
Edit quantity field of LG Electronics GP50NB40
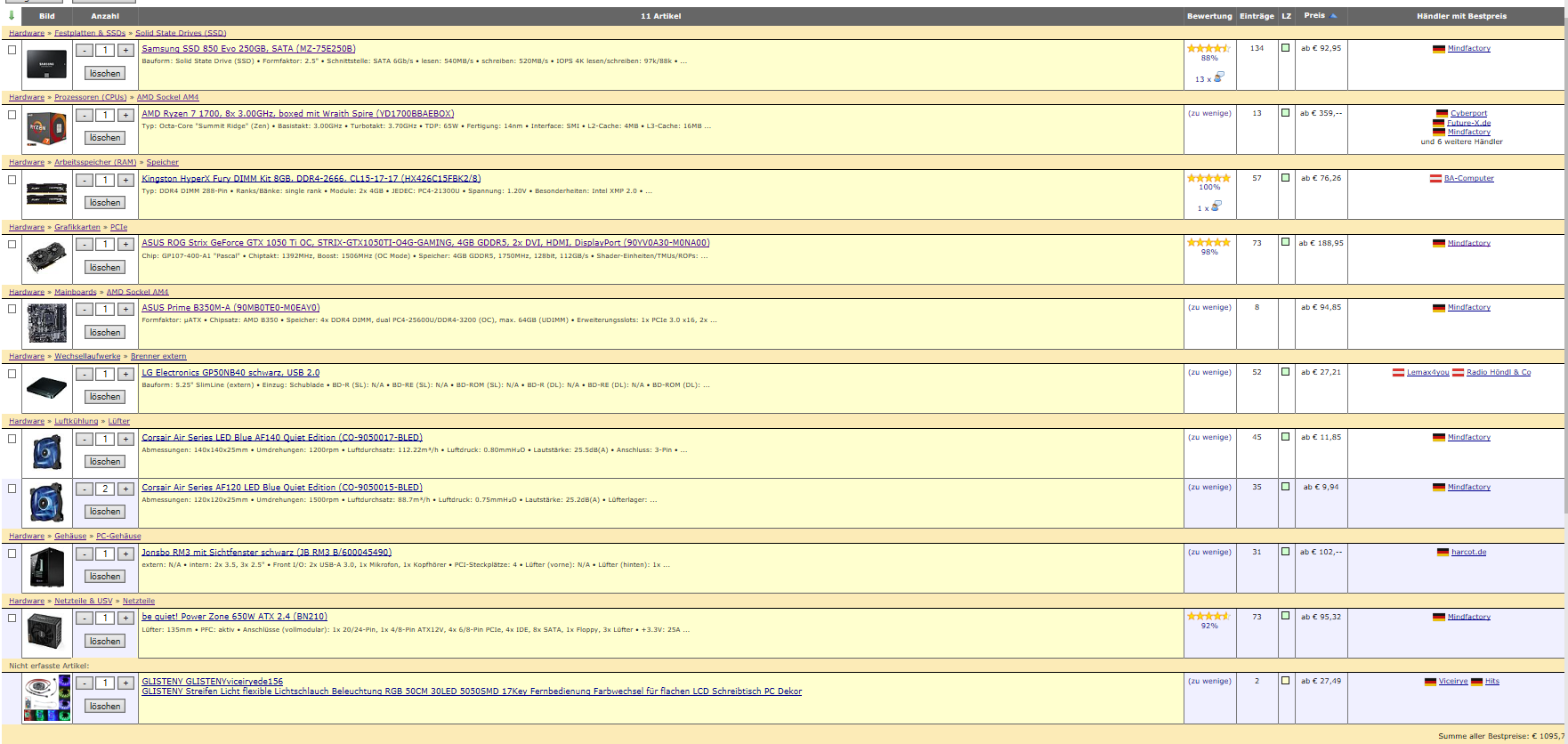pyautogui.click(x=105, y=374)
